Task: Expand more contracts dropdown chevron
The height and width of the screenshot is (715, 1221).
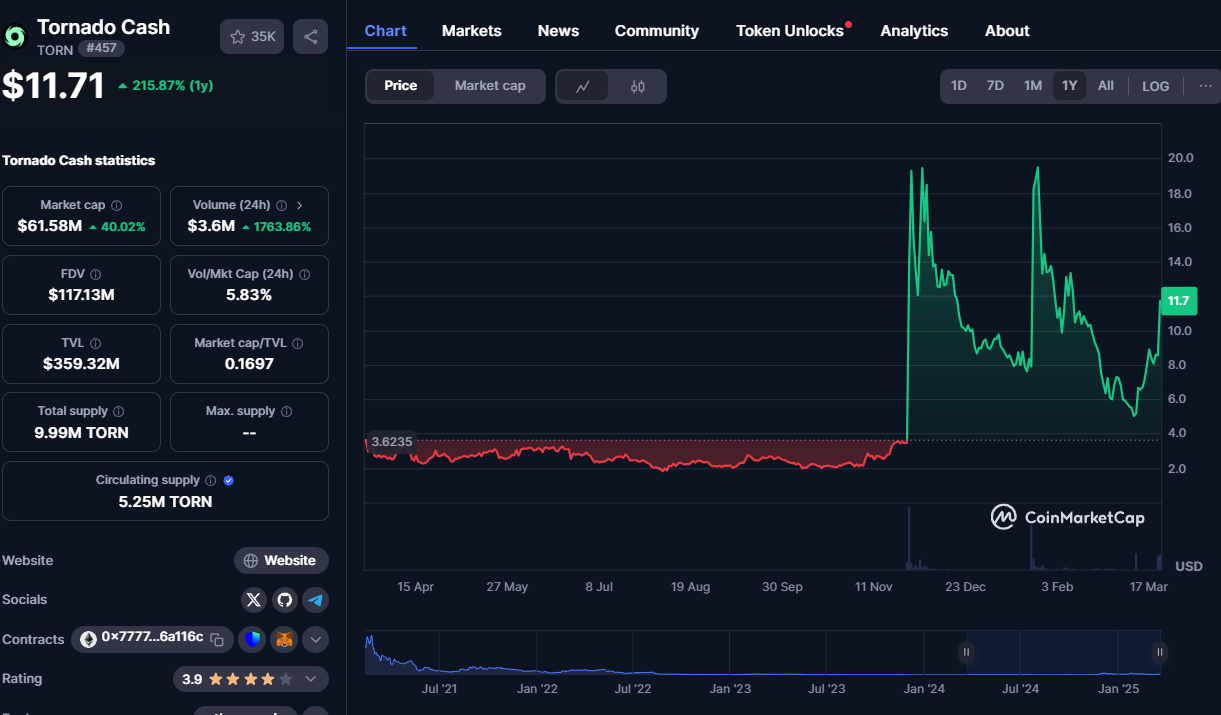Action: pos(316,639)
